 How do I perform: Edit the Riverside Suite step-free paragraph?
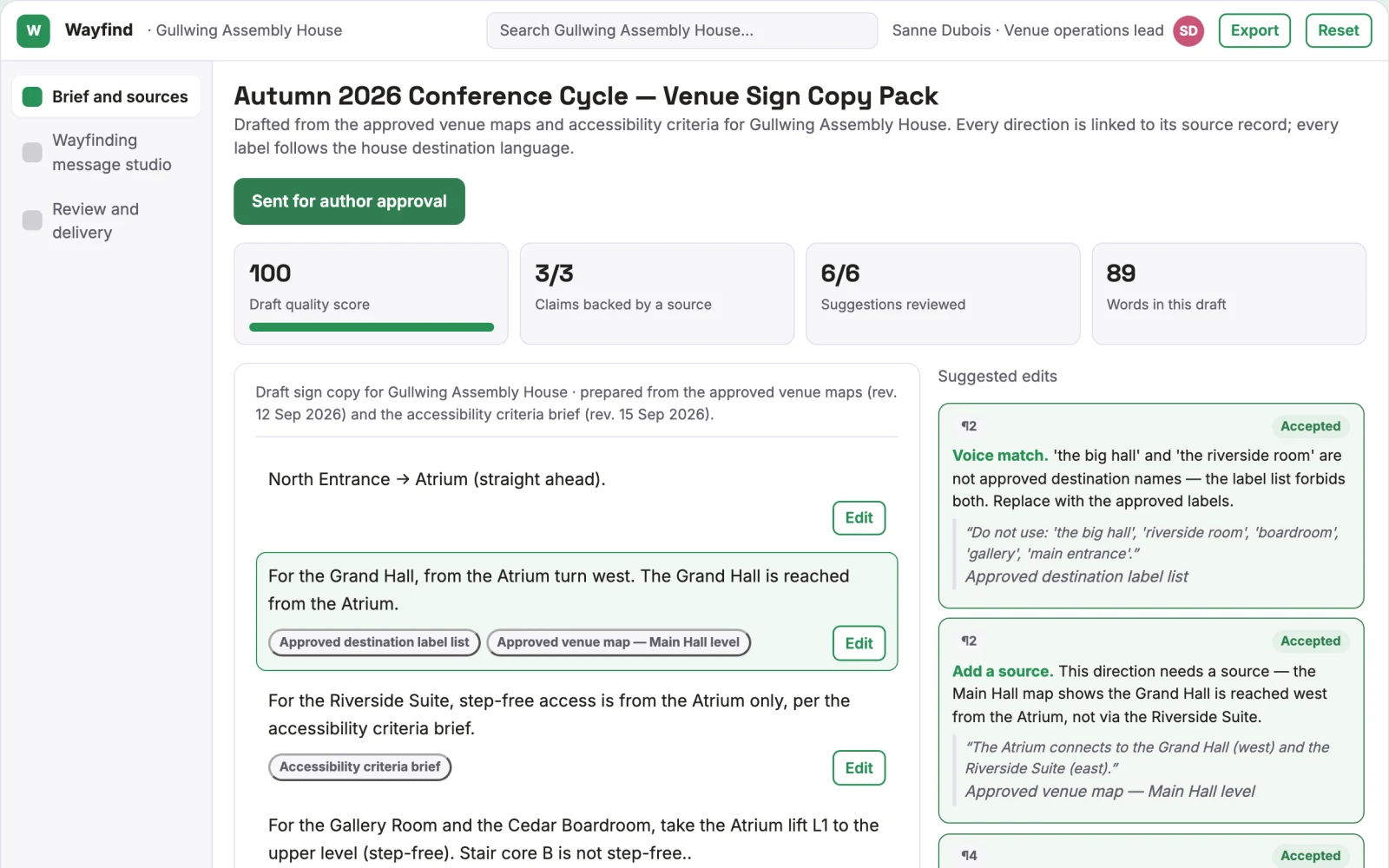(859, 768)
